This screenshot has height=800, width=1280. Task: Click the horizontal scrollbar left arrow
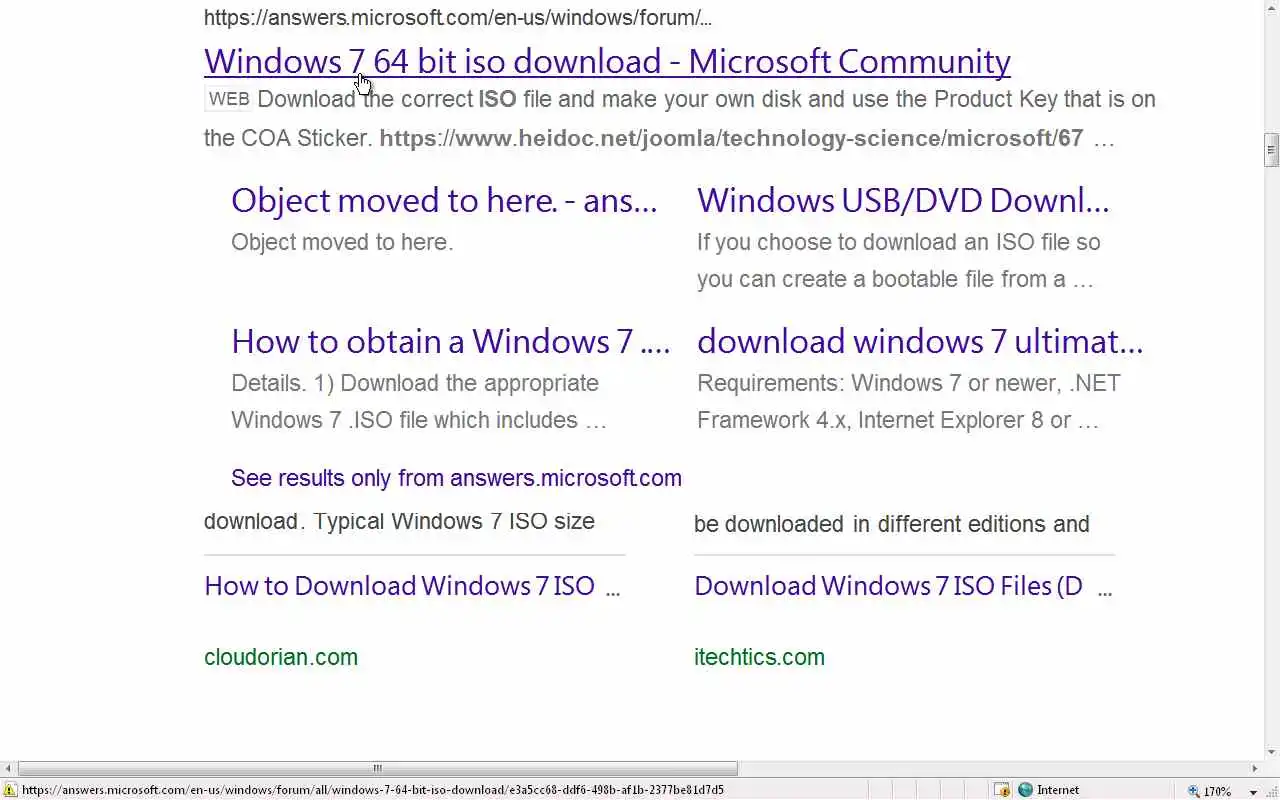pos(8,768)
